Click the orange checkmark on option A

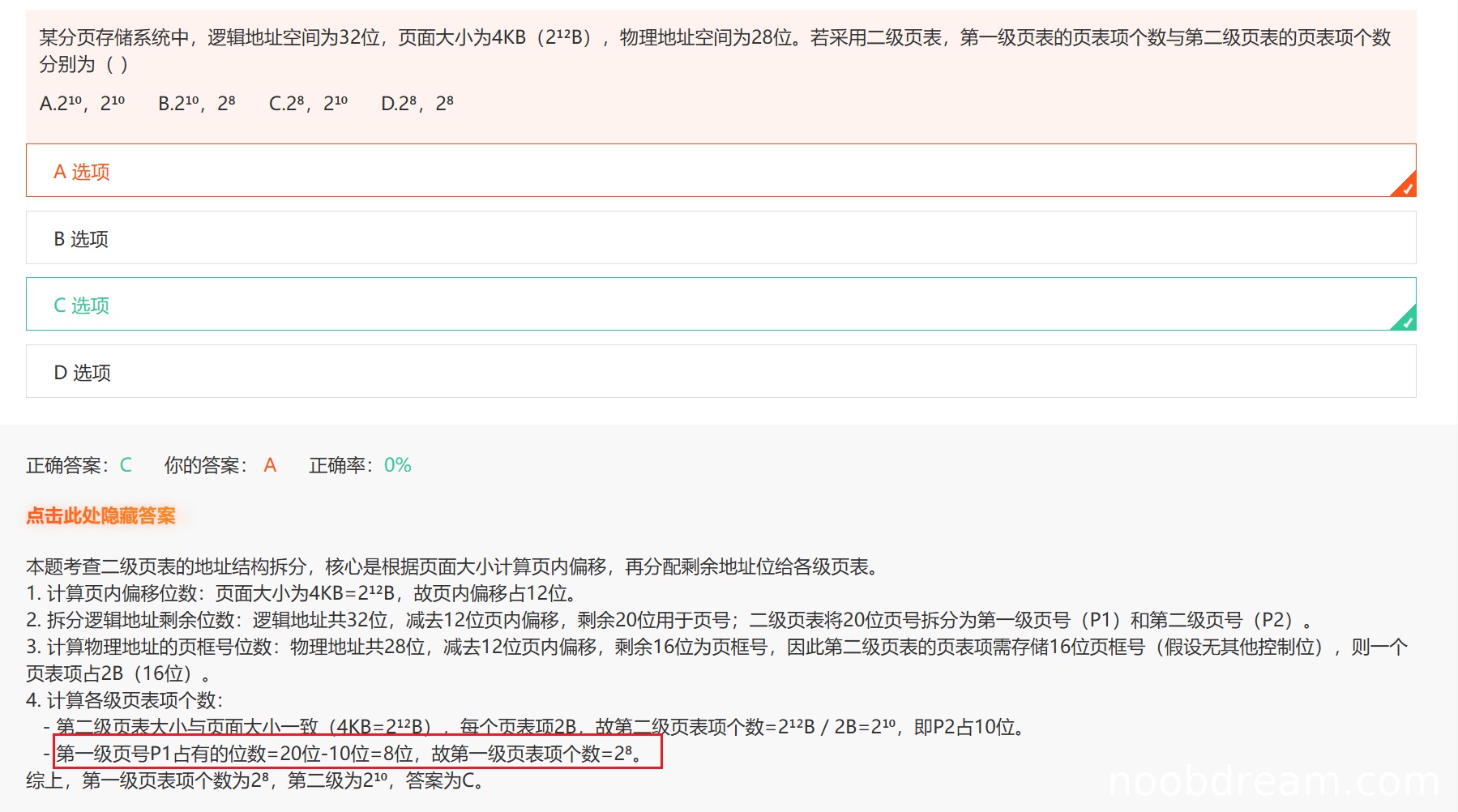tap(1406, 187)
